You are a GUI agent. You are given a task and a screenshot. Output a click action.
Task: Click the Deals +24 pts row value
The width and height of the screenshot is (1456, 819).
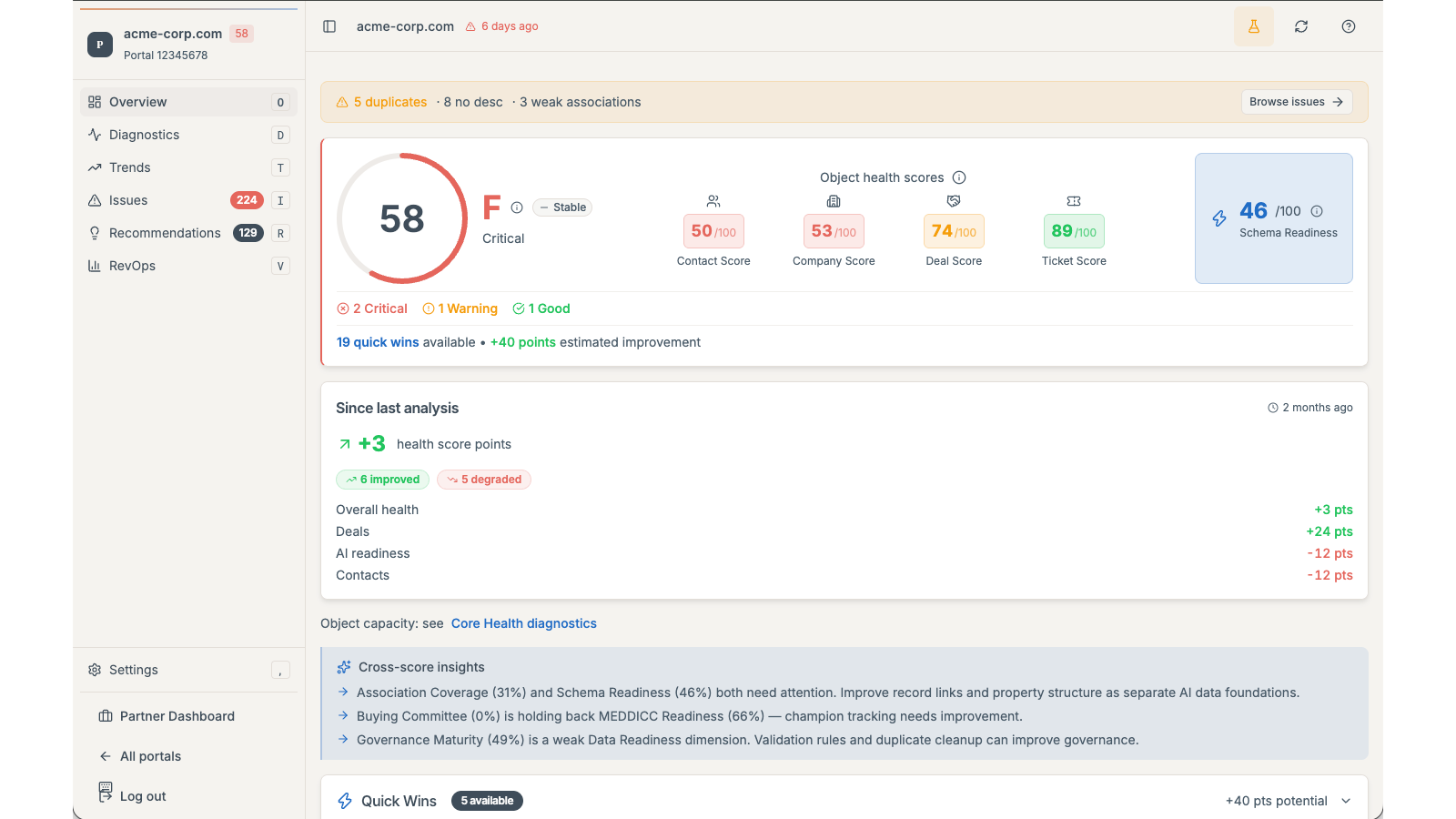(1330, 531)
